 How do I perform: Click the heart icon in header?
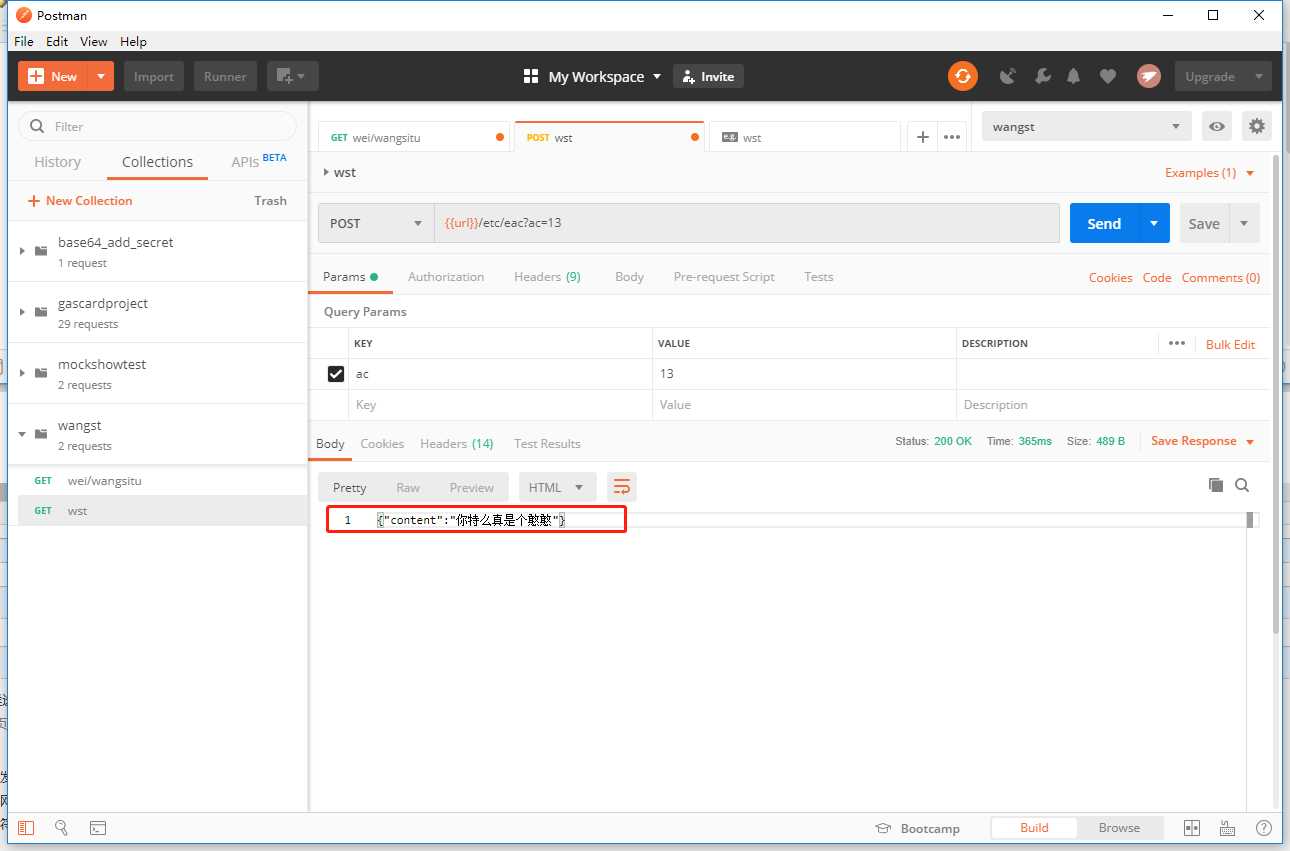pyautogui.click(x=1107, y=76)
